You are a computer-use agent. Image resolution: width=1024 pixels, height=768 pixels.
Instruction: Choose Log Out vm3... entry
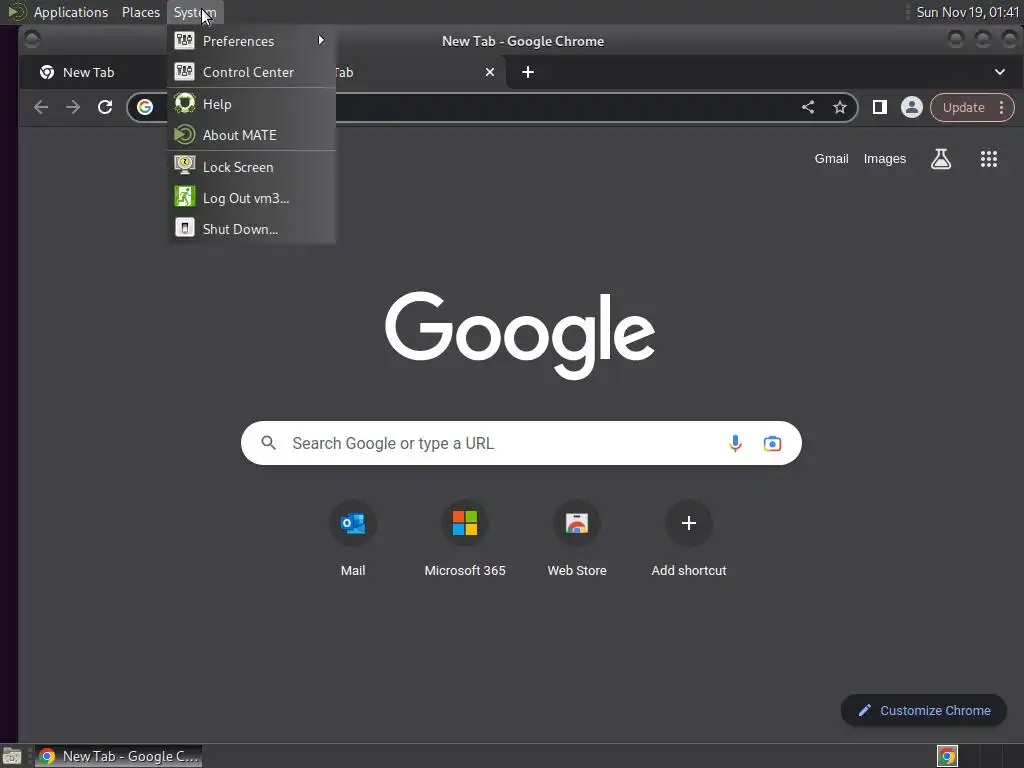(251, 198)
